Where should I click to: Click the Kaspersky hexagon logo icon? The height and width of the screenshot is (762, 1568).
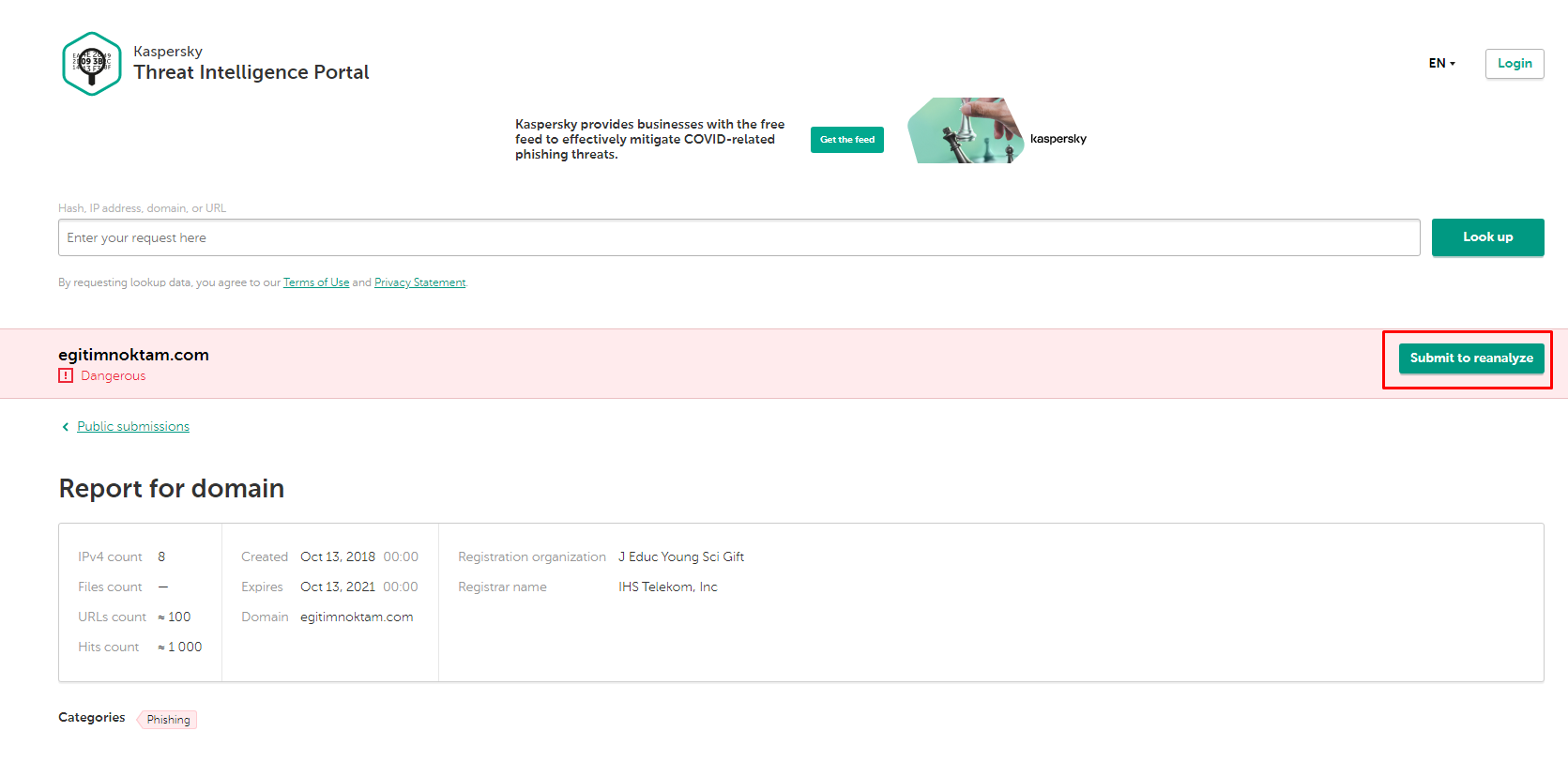pyautogui.click(x=91, y=64)
